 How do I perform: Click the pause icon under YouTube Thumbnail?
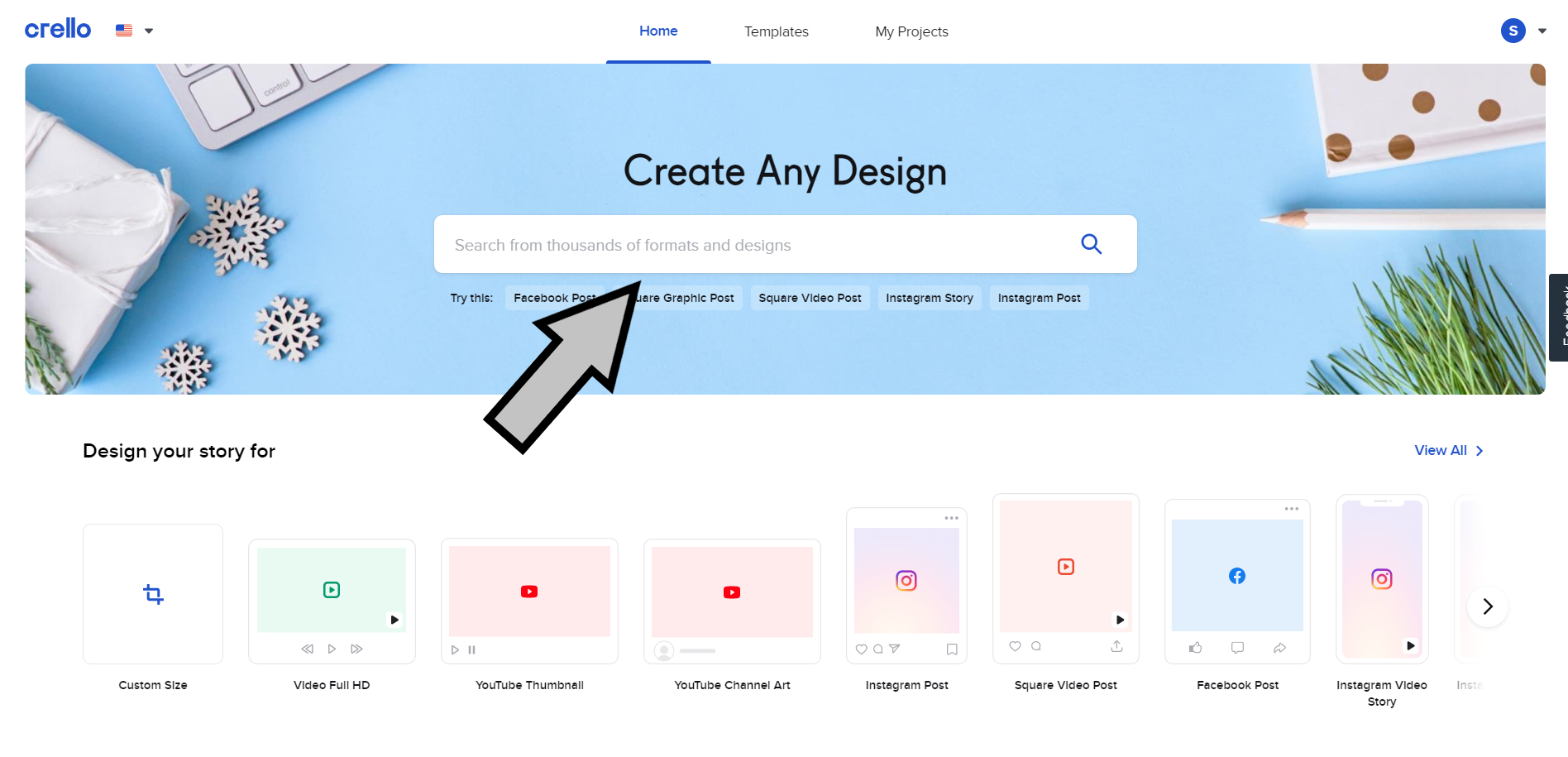pos(471,650)
